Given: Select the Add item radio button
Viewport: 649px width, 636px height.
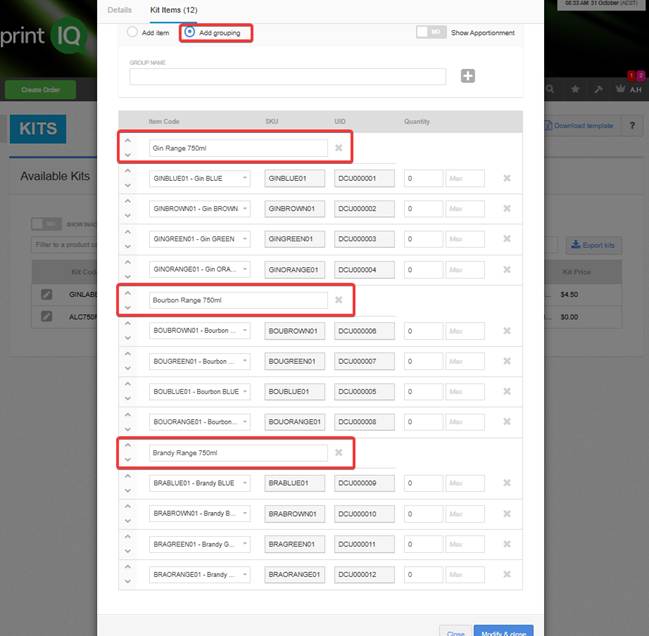Looking at the screenshot, I should [x=132, y=32].
